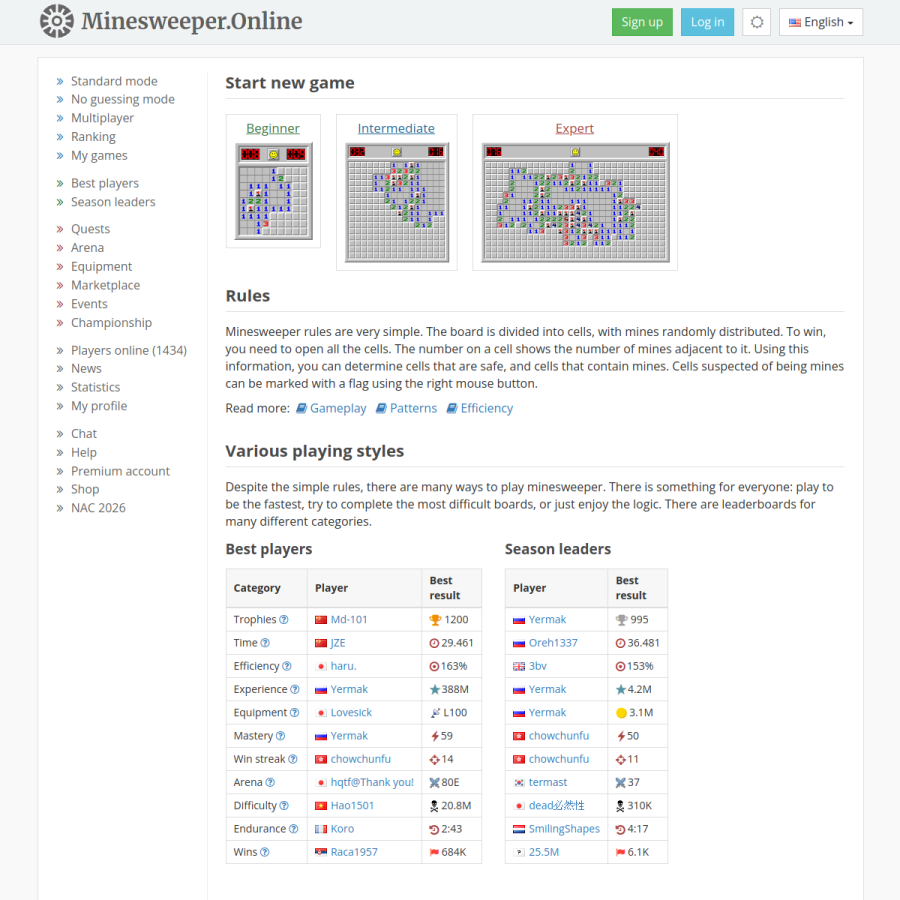Open season leader 3bv profile
Screen dimensions: 900x900
point(537,666)
